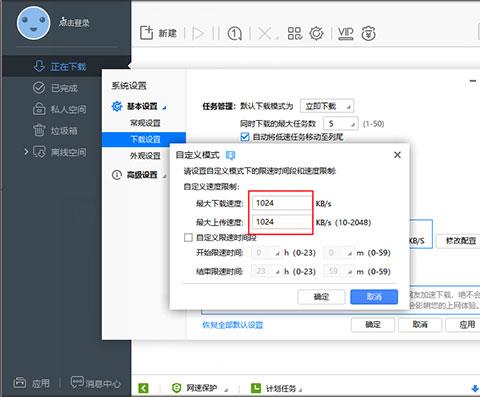Select 外观设置 settings item
This screenshot has height=397, width=480.
pos(145,156)
